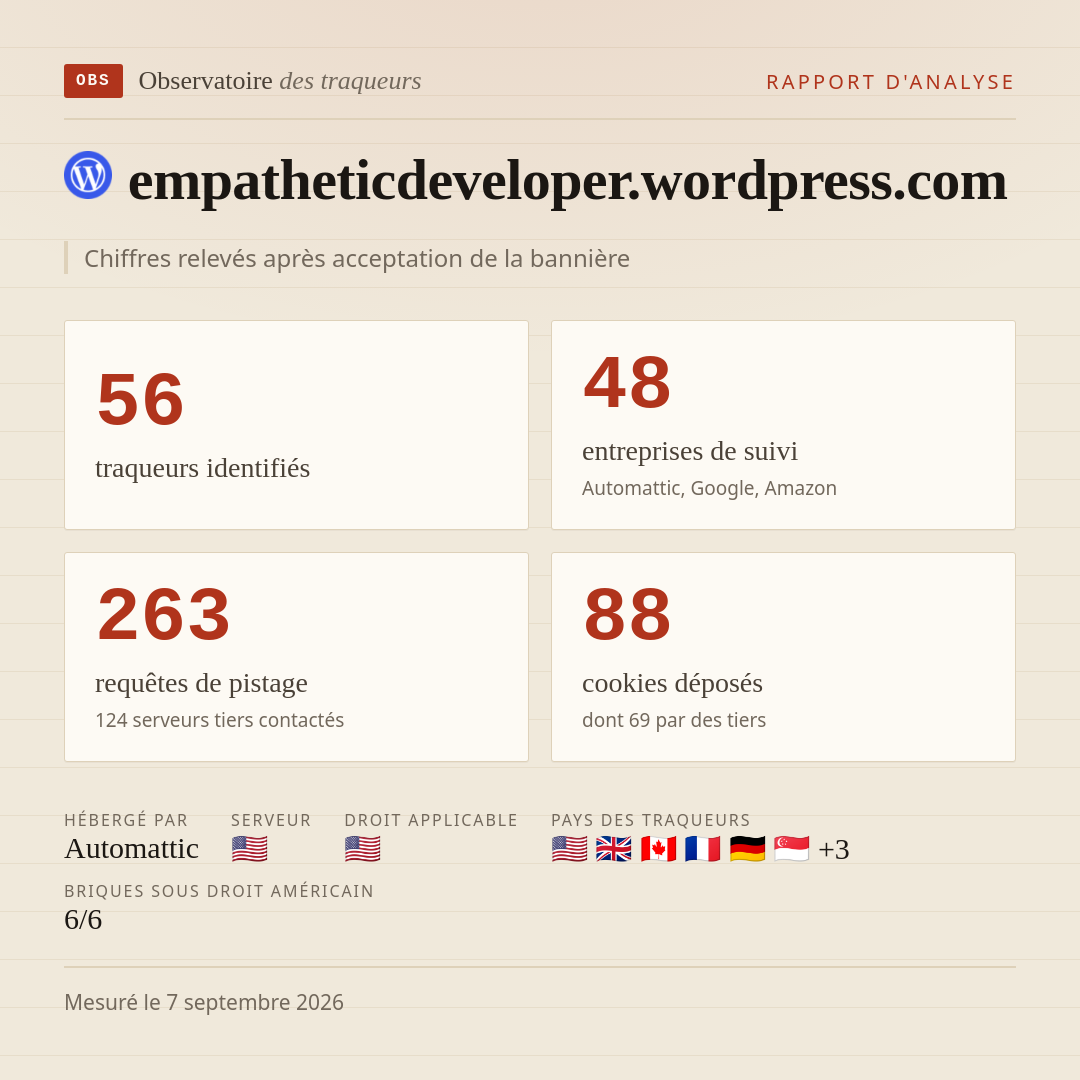Click the Germany flag icon
1080x1080 pixels.
pos(747,849)
